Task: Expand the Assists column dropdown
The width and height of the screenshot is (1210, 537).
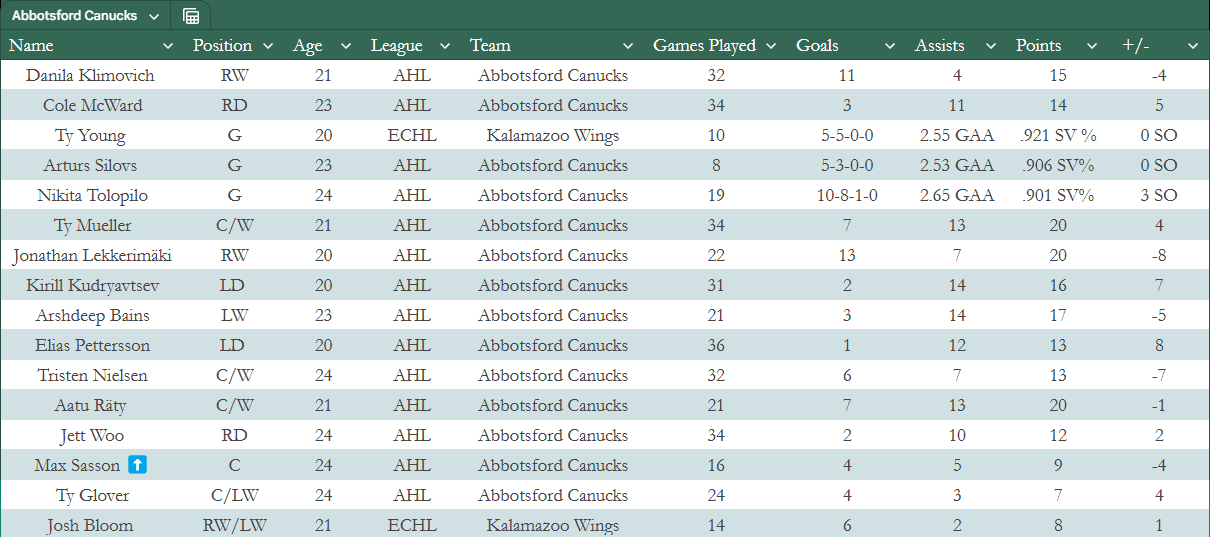Action: (991, 46)
